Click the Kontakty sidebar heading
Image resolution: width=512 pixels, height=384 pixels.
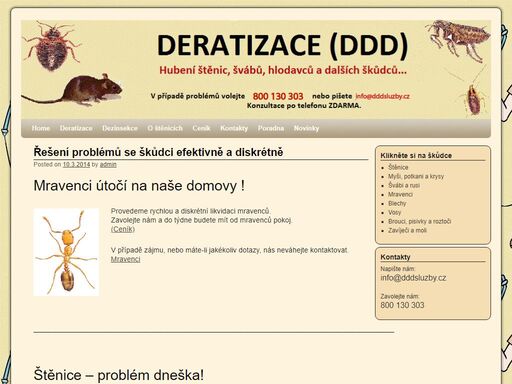[395, 257]
